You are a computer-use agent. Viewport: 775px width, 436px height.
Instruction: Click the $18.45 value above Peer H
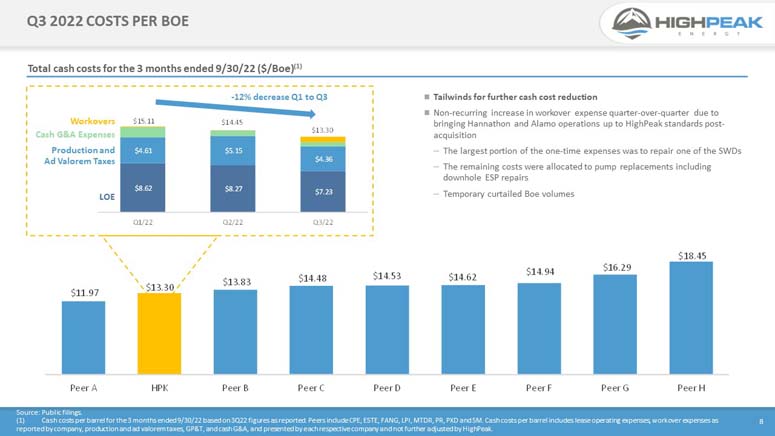click(x=692, y=256)
